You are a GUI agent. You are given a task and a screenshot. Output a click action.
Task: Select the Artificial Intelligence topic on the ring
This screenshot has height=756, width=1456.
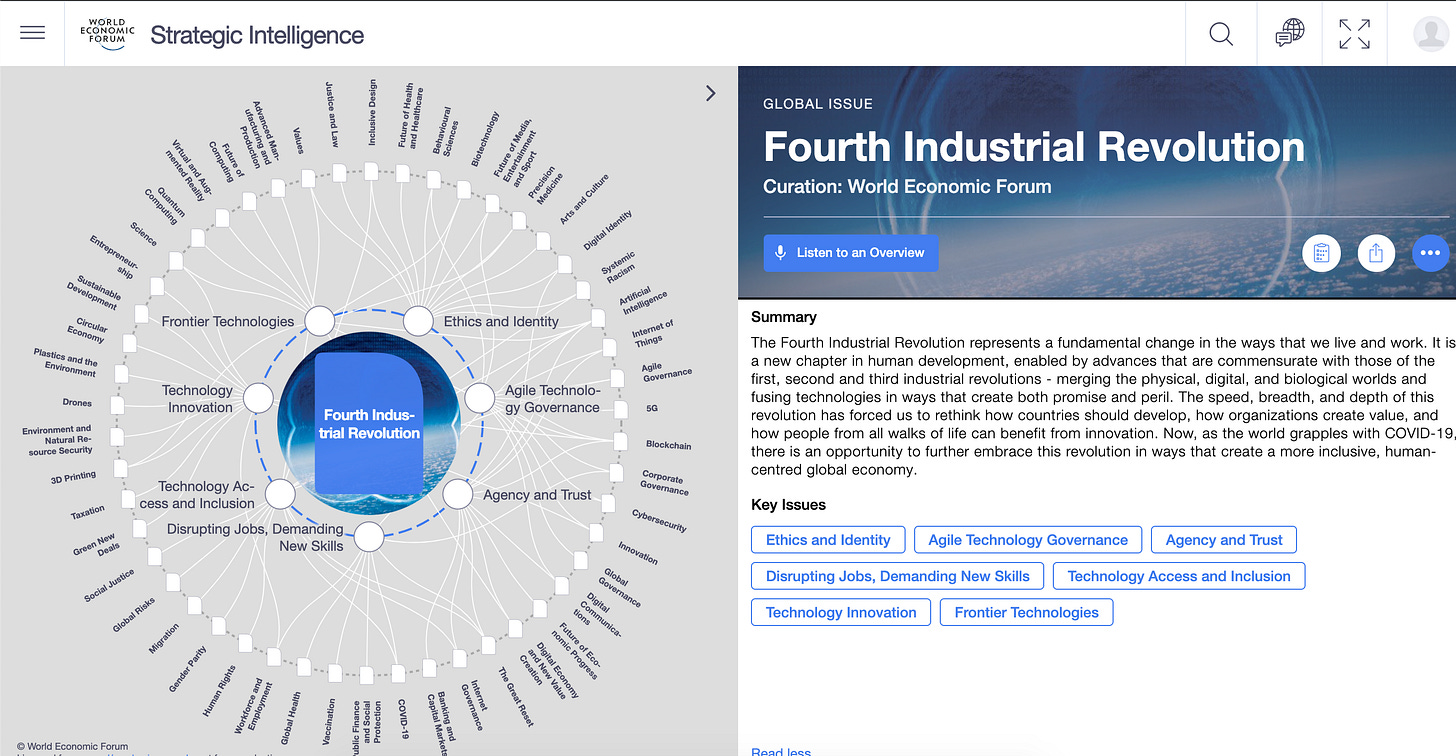642,299
